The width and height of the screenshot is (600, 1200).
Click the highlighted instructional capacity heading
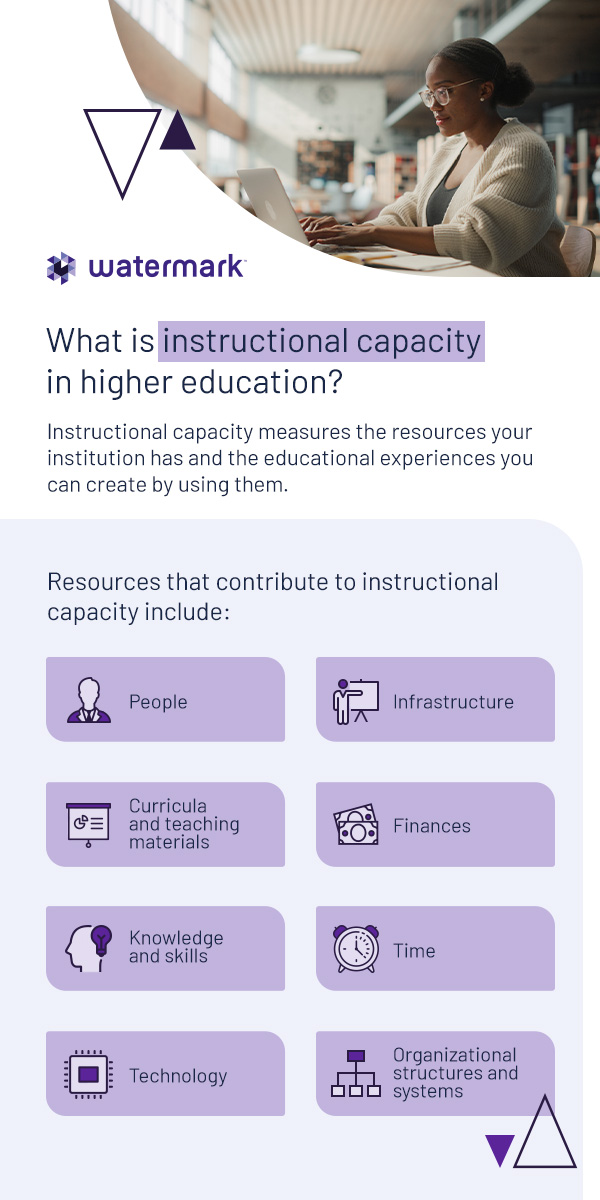322,341
